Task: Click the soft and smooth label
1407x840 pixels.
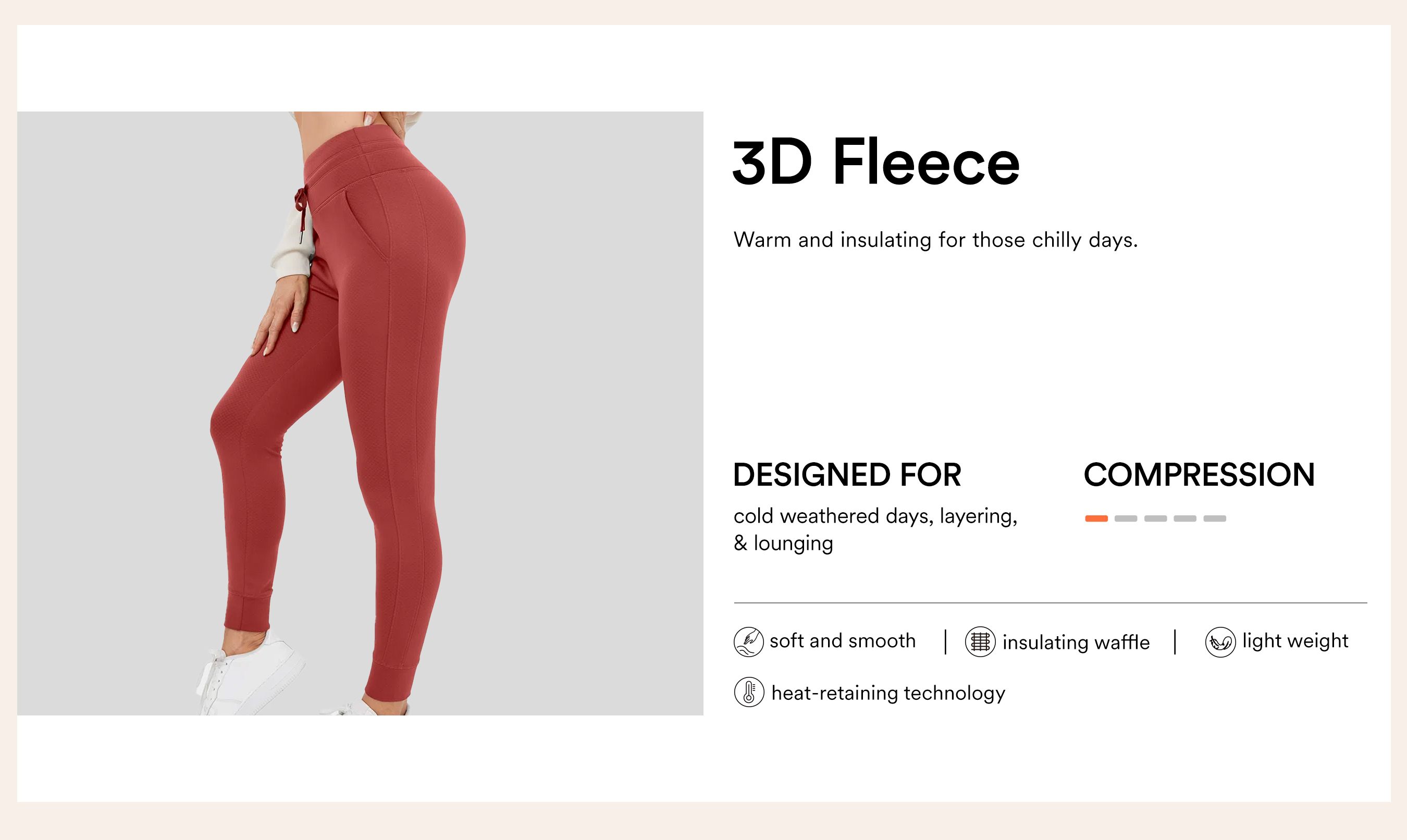Action: 842,641
